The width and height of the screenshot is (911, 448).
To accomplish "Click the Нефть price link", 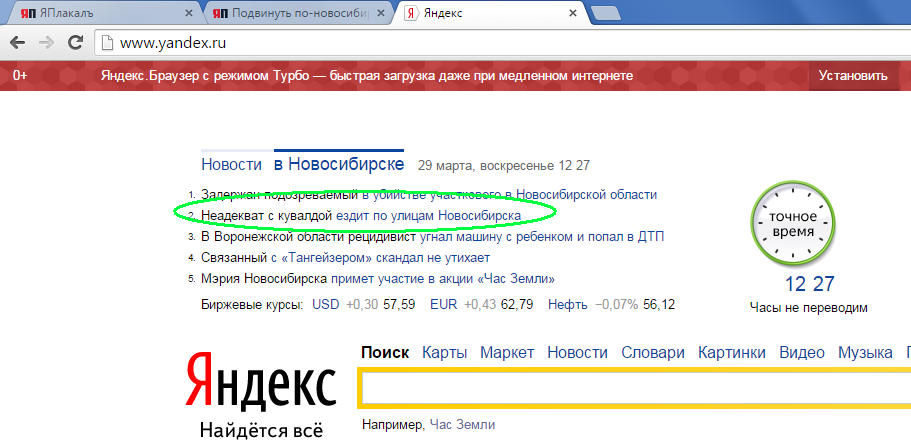I will pyautogui.click(x=567, y=304).
